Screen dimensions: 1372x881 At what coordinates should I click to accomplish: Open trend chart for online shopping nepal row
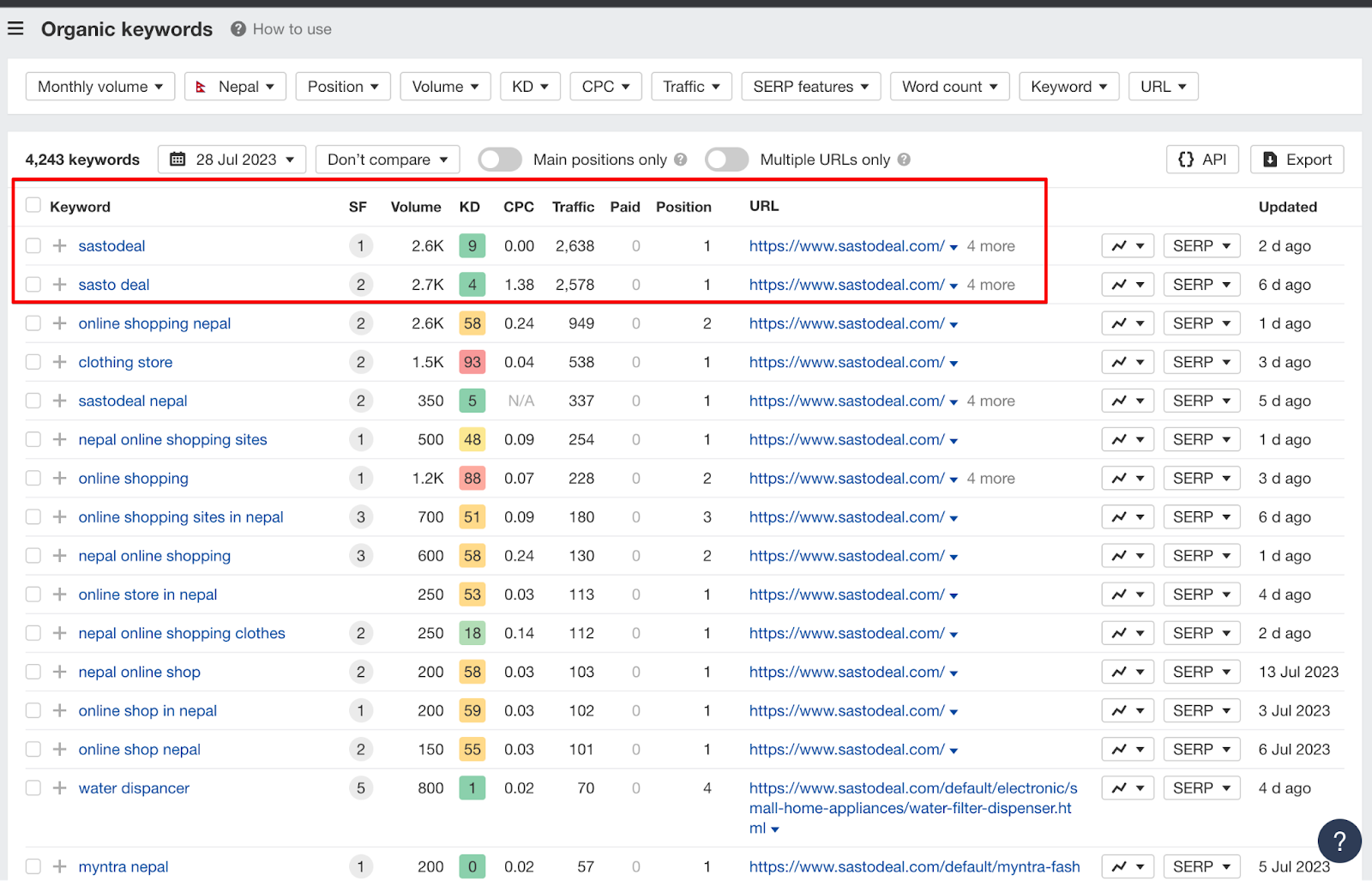pyautogui.click(x=1128, y=323)
